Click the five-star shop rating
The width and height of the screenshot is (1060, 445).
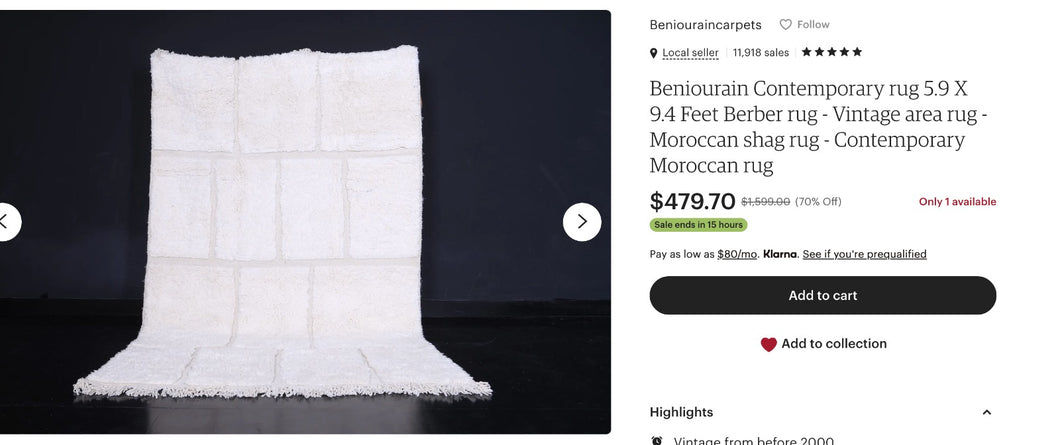point(831,52)
